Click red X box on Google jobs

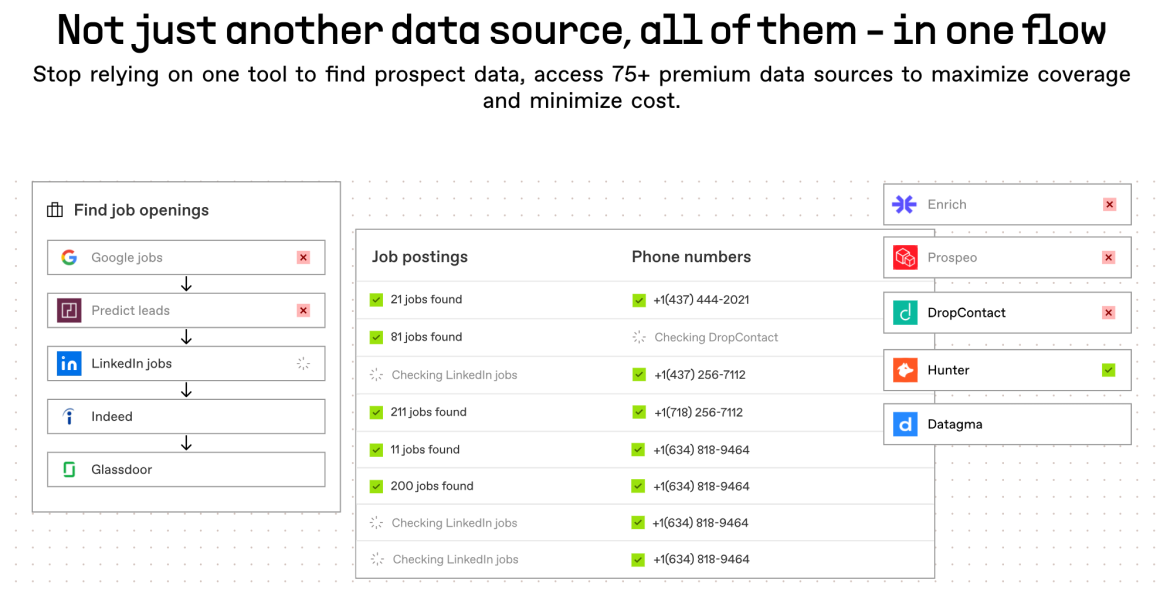click(x=303, y=257)
